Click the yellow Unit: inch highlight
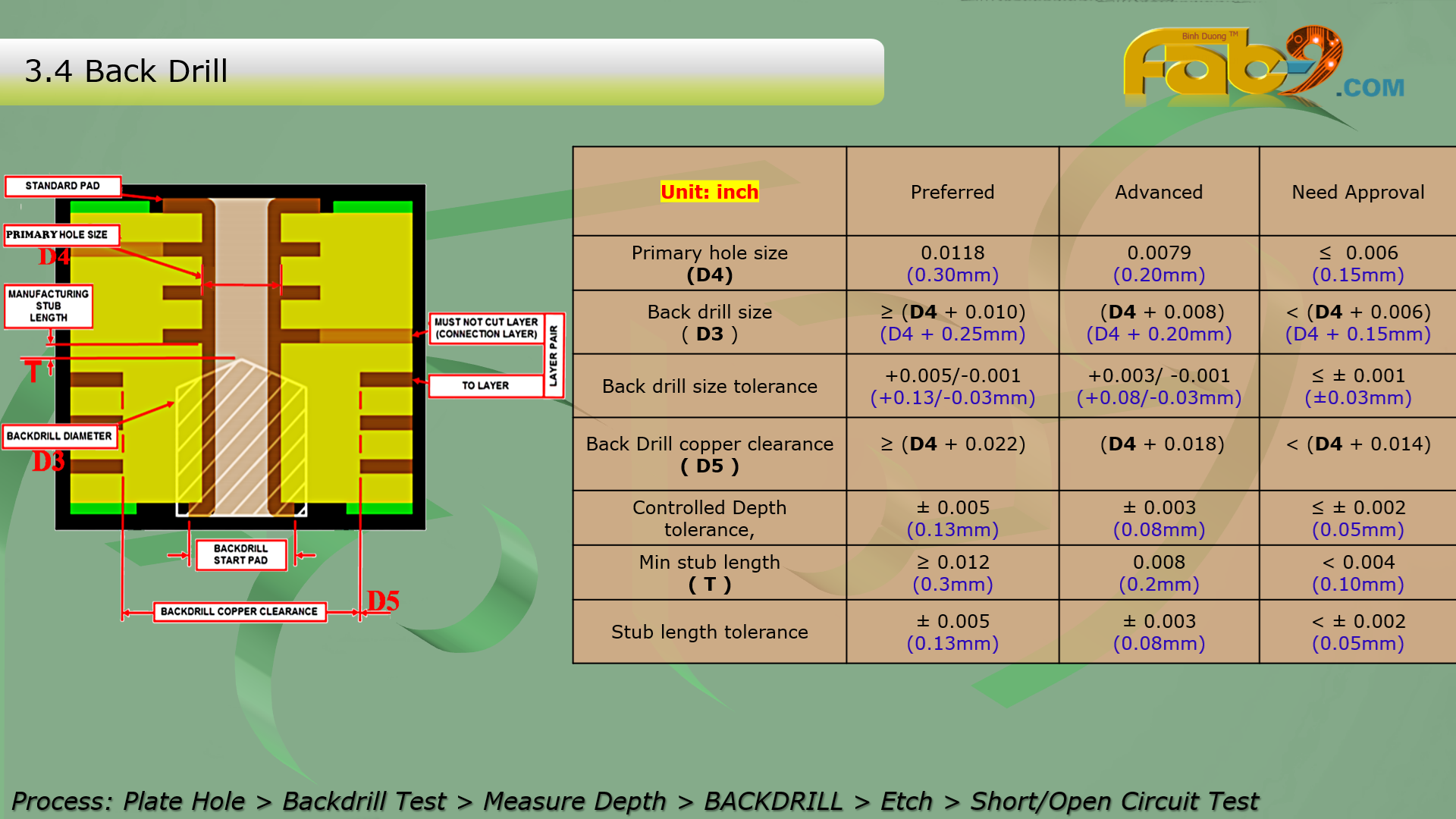 coord(709,192)
